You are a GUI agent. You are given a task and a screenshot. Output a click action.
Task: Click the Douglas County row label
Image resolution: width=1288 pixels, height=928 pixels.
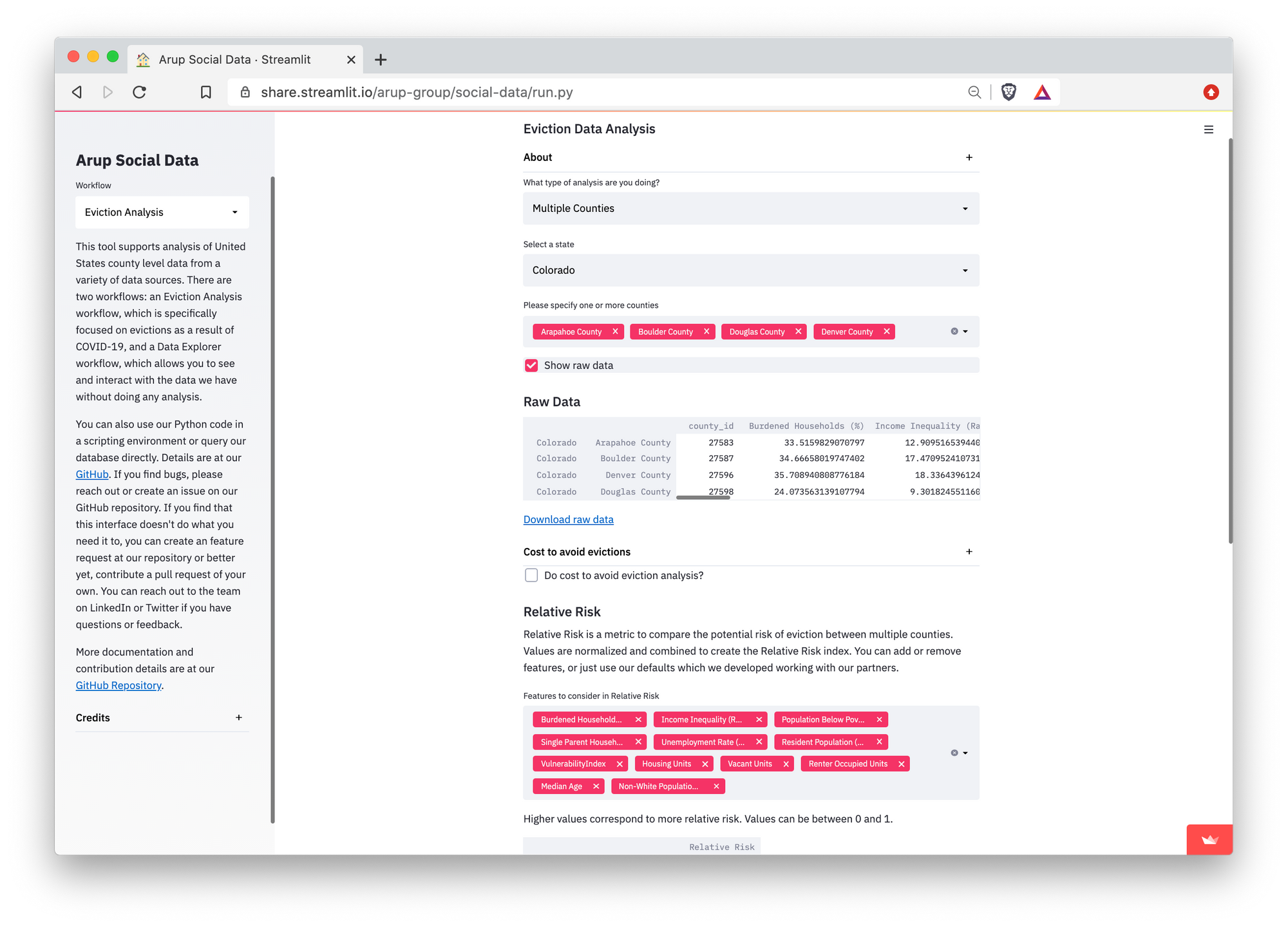pyautogui.click(x=635, y=491)
